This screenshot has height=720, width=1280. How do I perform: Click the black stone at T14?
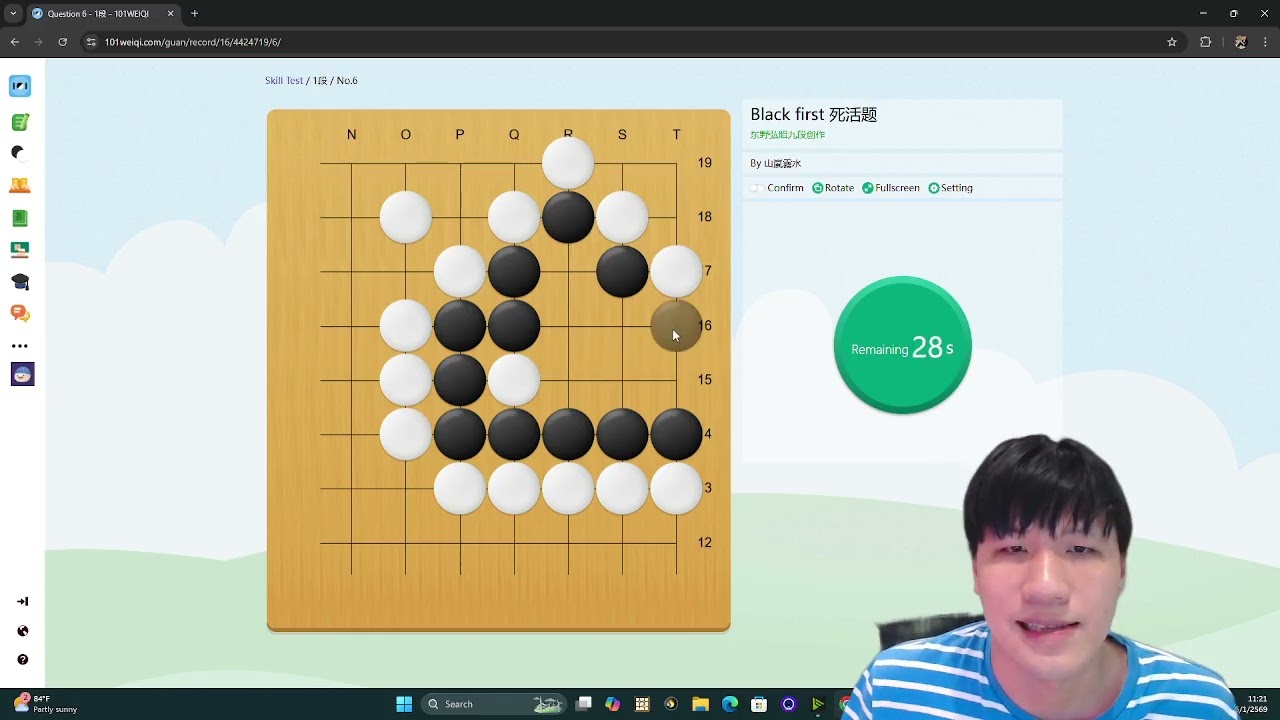pyautogui.click(x=676, y=434)
